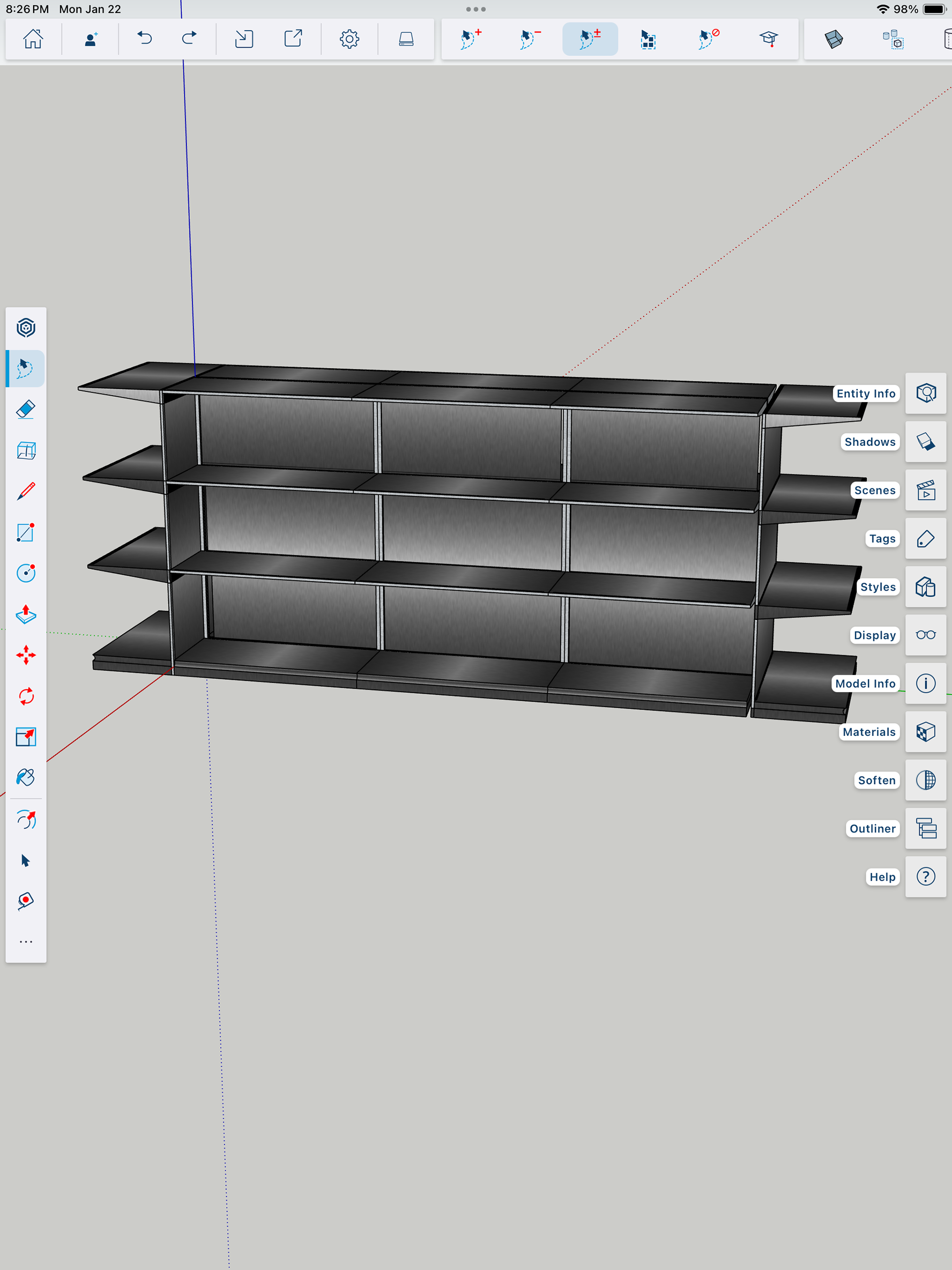Open the Home screen icon

[x=33, y=39]
